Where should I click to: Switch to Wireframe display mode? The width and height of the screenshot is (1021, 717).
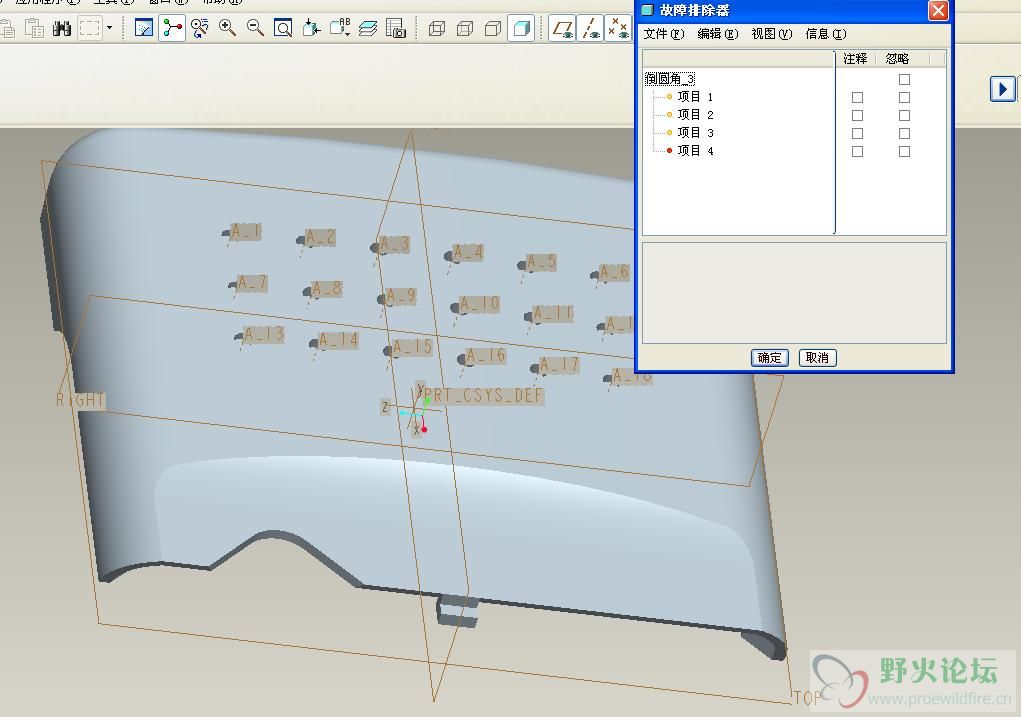[437, 28]
